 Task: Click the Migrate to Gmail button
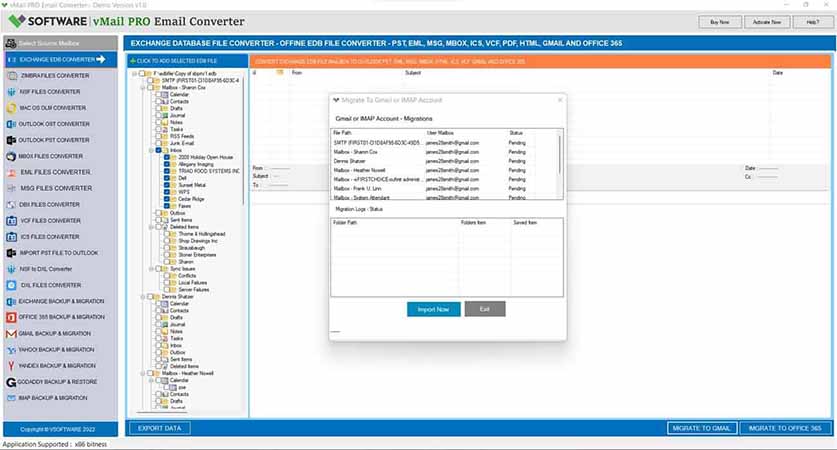click(x=702, y=428)
